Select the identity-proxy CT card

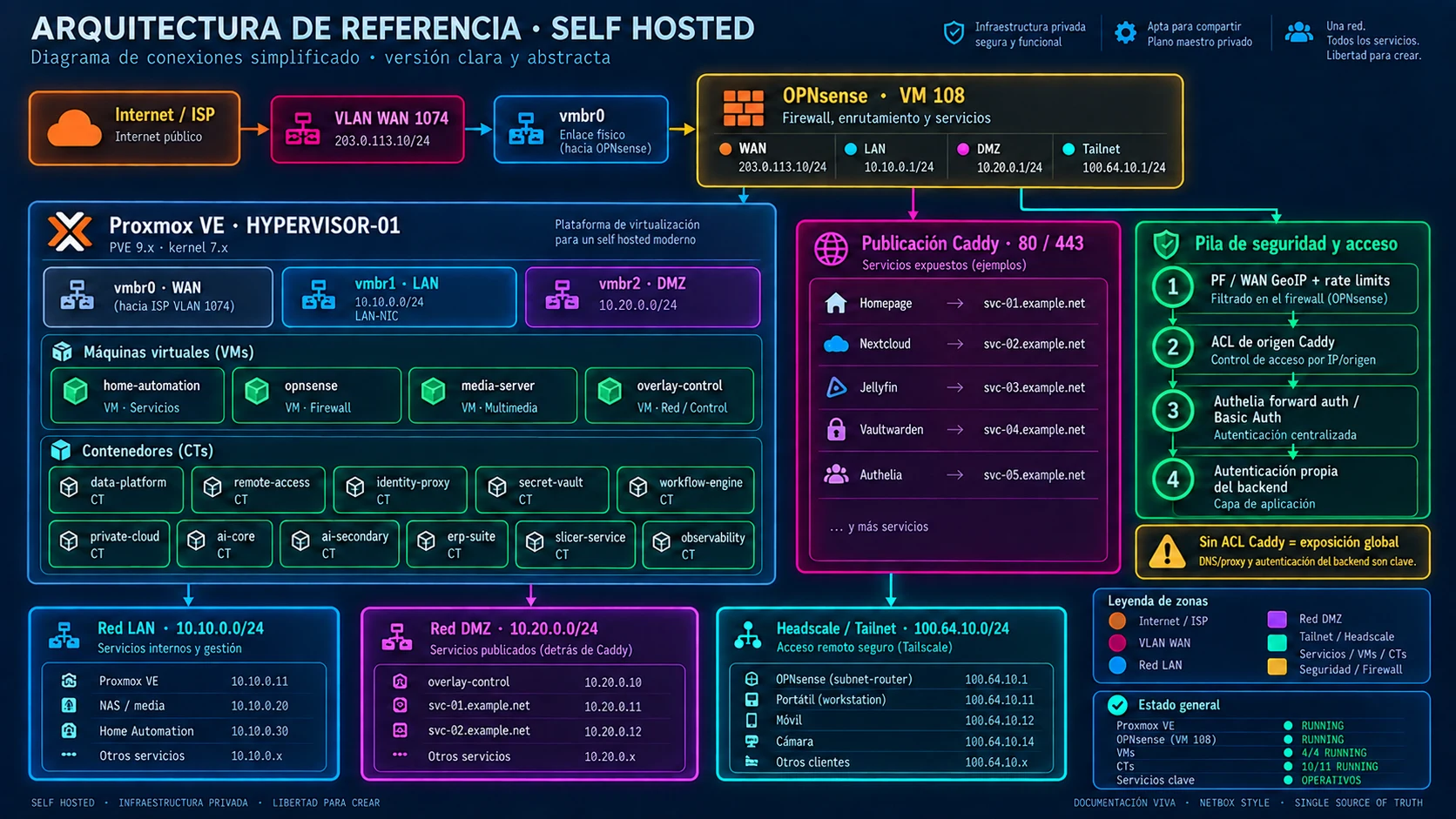coord(400,490)
